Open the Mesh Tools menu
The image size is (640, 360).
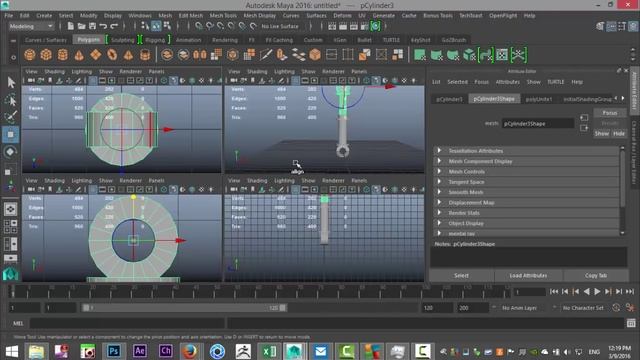pyautogui.click(x=223, y=16)
